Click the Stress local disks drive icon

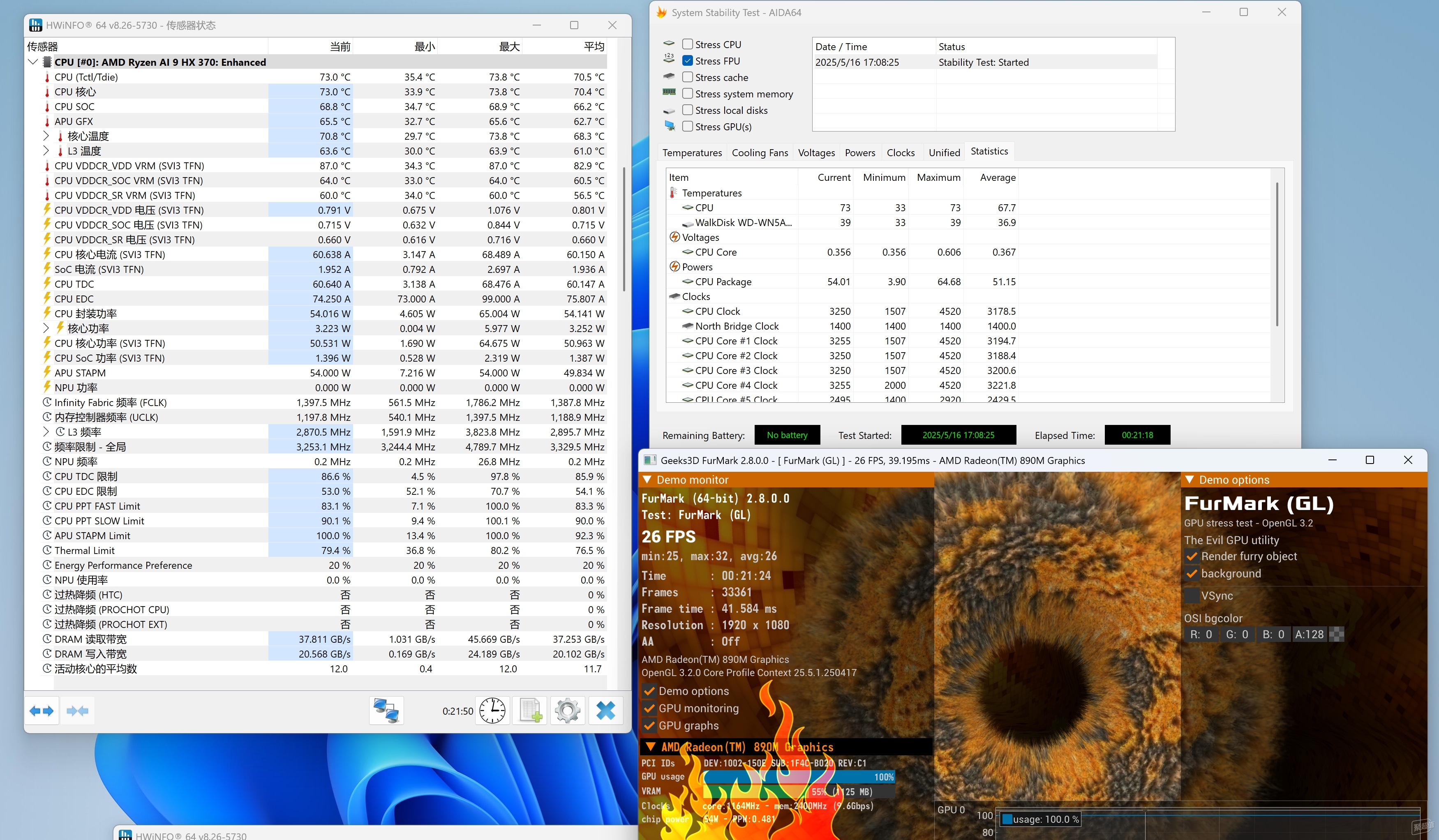click(x=669, y=110)
